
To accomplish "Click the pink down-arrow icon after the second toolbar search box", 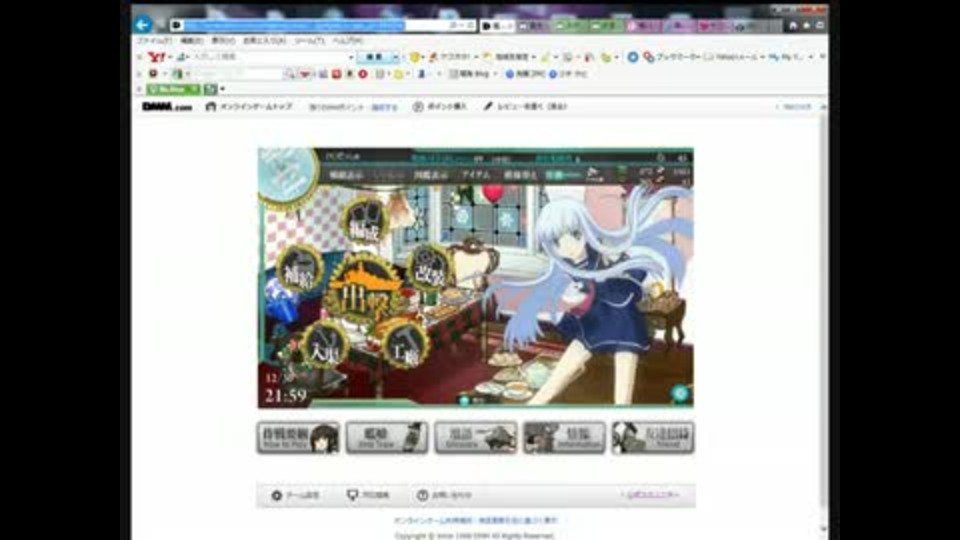I will coord(304,74).
